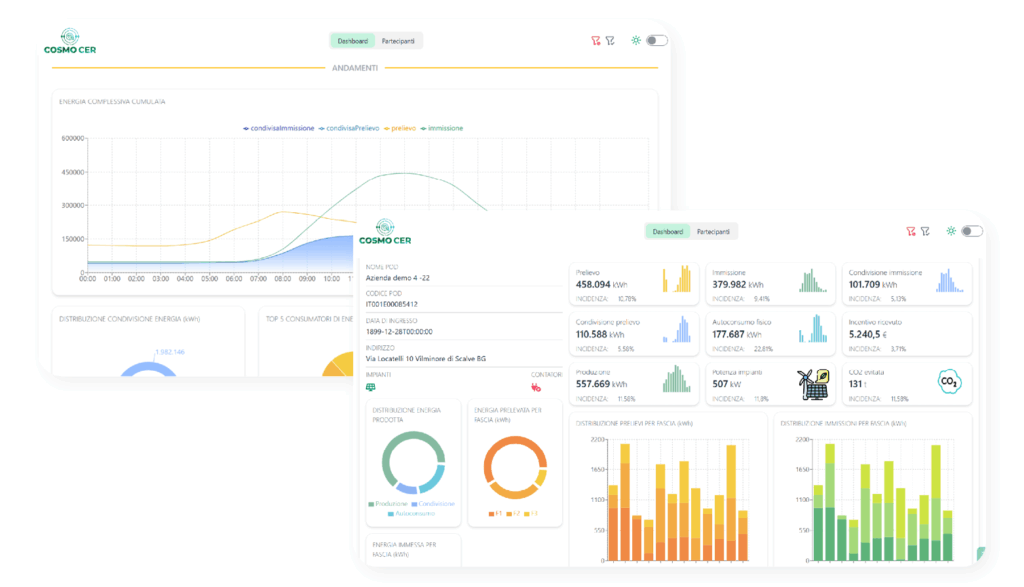Open the Partecipanti tab in front window
The height and width of the screenshot is (587, 1024).
tap(713, 231)
